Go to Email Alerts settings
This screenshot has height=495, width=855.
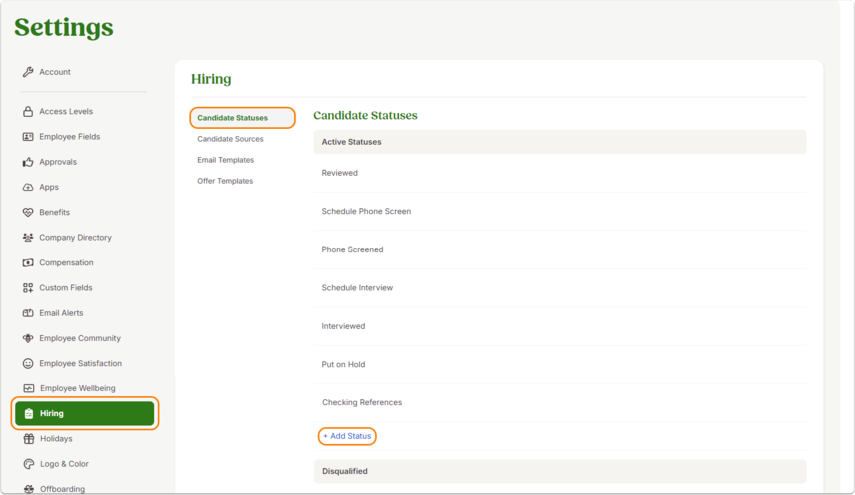click(x=61, y=313)
